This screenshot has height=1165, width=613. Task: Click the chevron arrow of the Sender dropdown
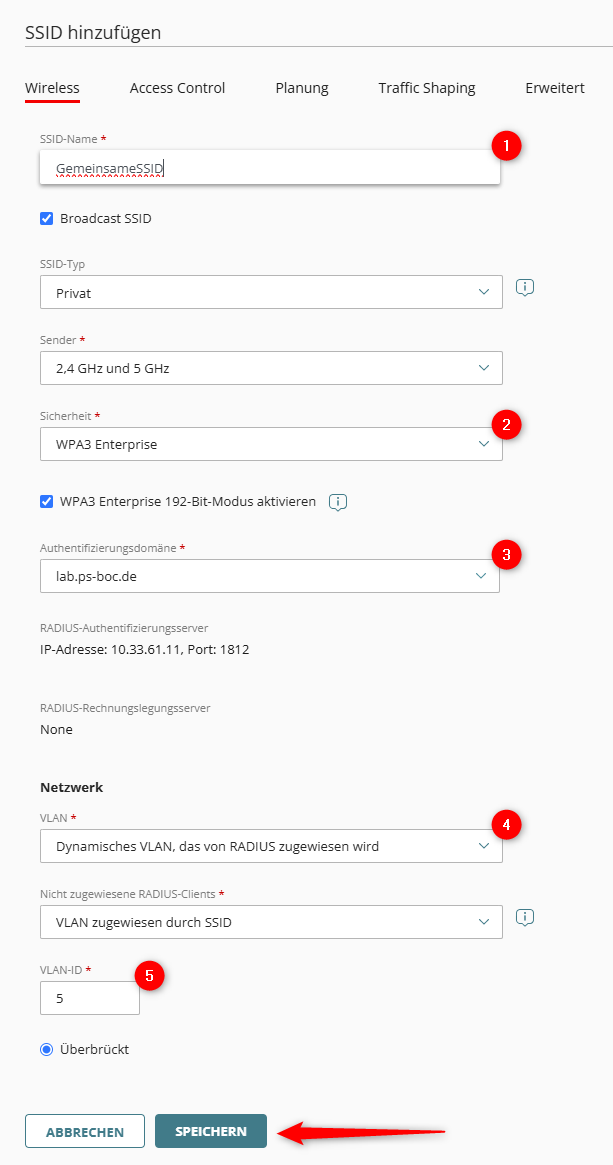484,368
